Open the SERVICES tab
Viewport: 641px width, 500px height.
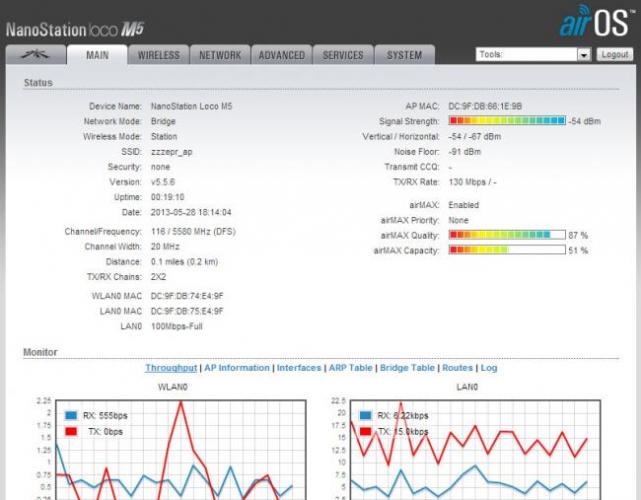343,55
